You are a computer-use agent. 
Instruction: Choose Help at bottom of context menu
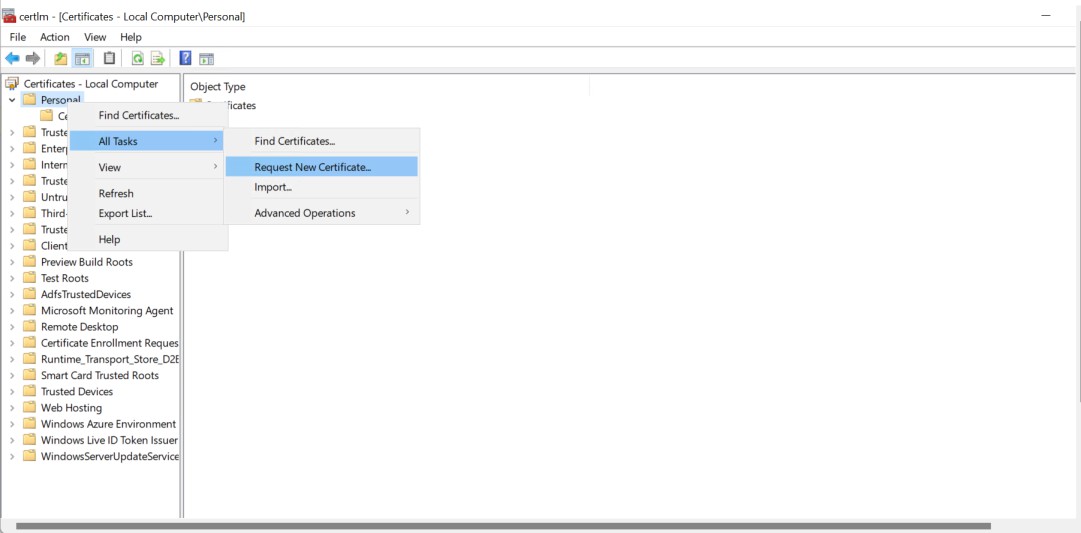[x=148, y=239]
